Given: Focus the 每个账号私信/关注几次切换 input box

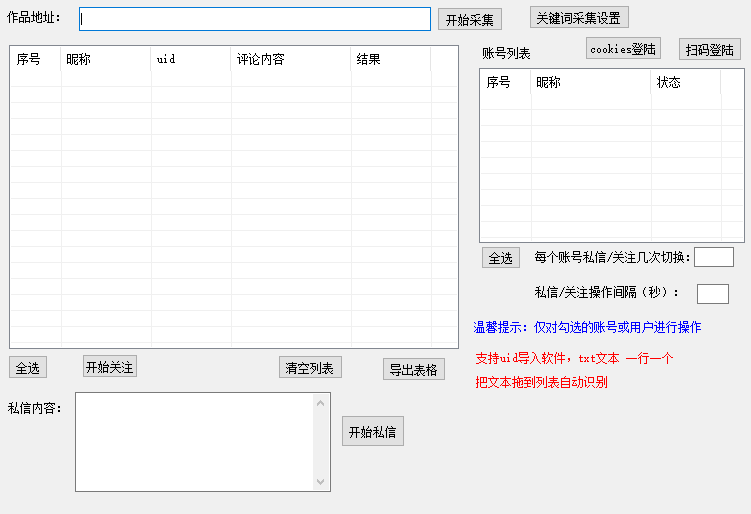Looking at the screenshot, I should pos(713,257).
